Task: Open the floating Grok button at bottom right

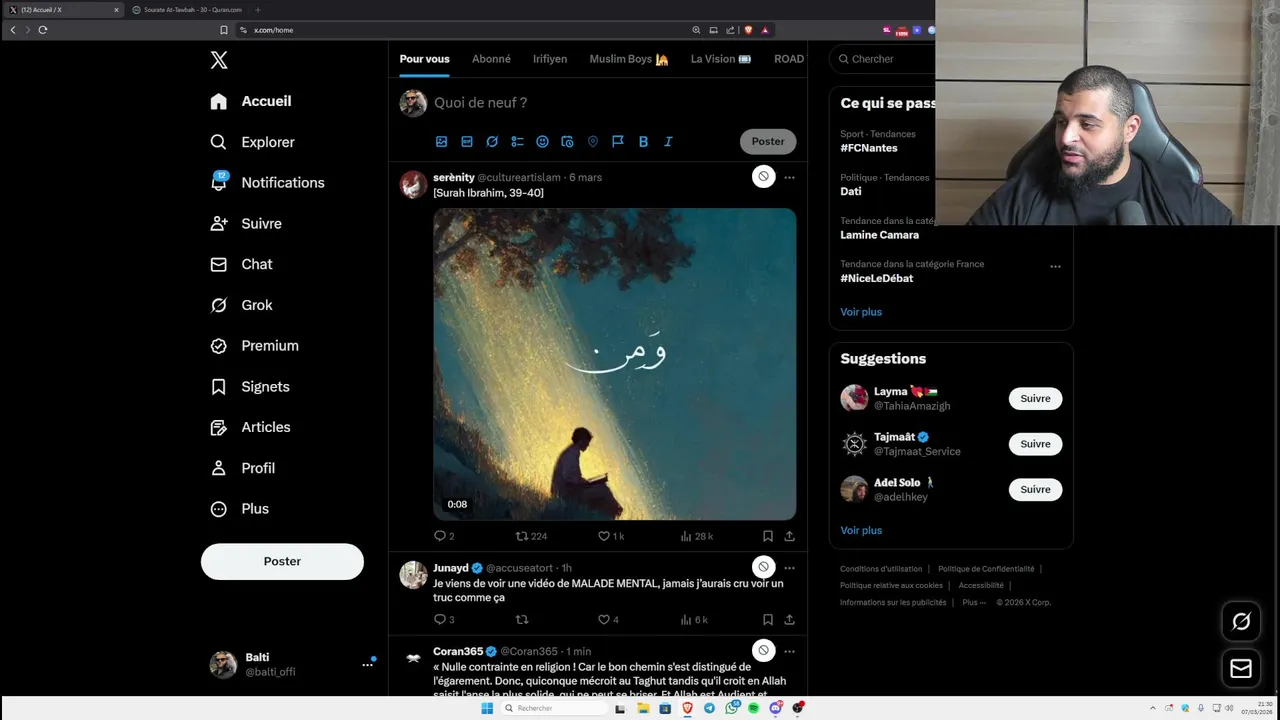Action: tap(1241, 621)
